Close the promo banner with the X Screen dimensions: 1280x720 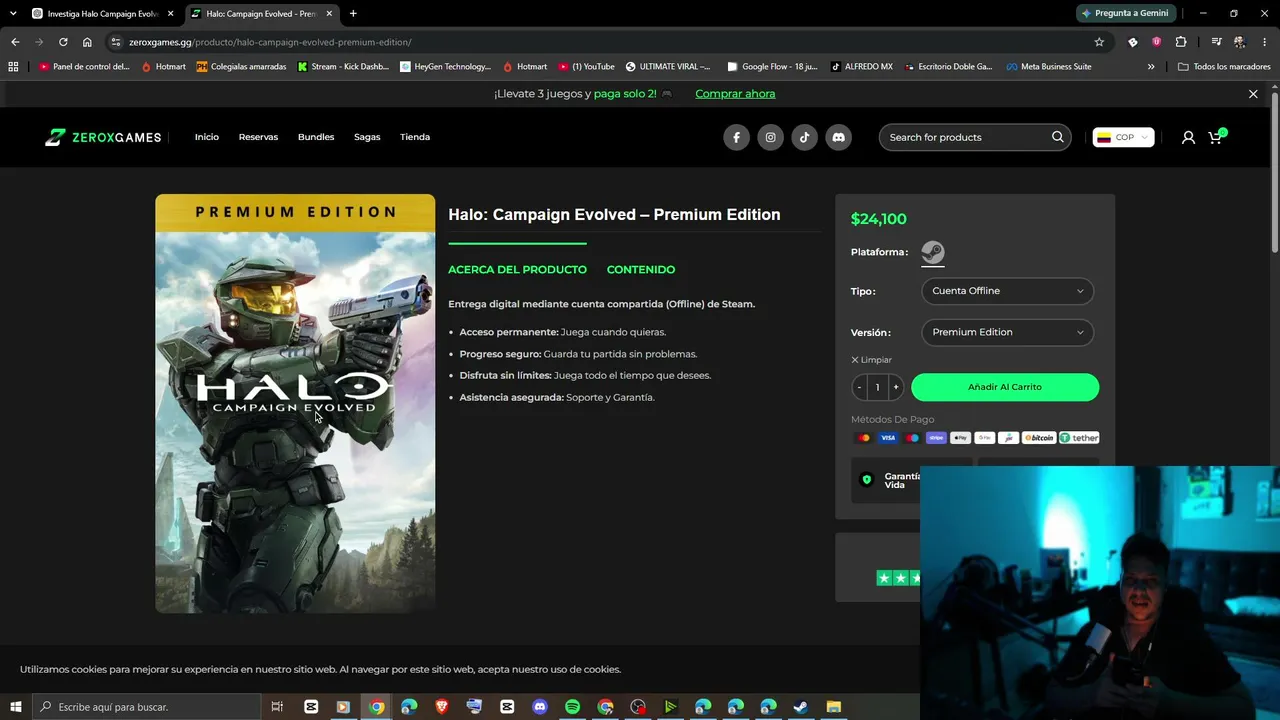1253,94
